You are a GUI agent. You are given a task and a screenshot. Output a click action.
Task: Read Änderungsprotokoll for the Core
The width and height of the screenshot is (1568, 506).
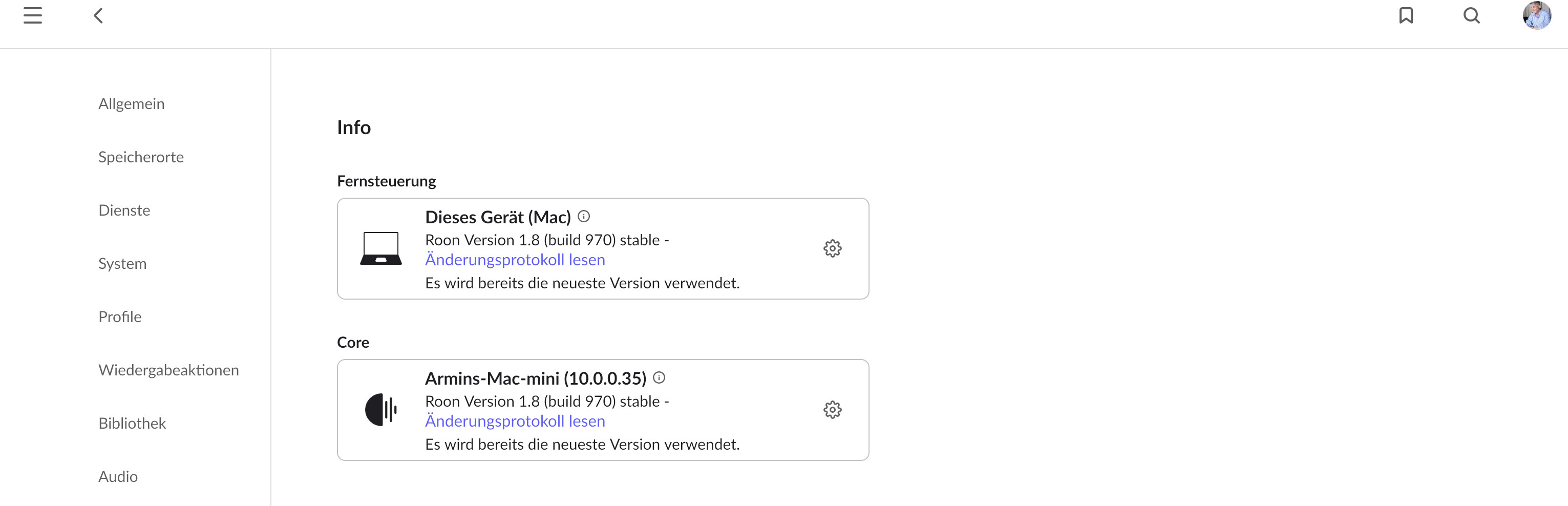(x=515, y=421)
